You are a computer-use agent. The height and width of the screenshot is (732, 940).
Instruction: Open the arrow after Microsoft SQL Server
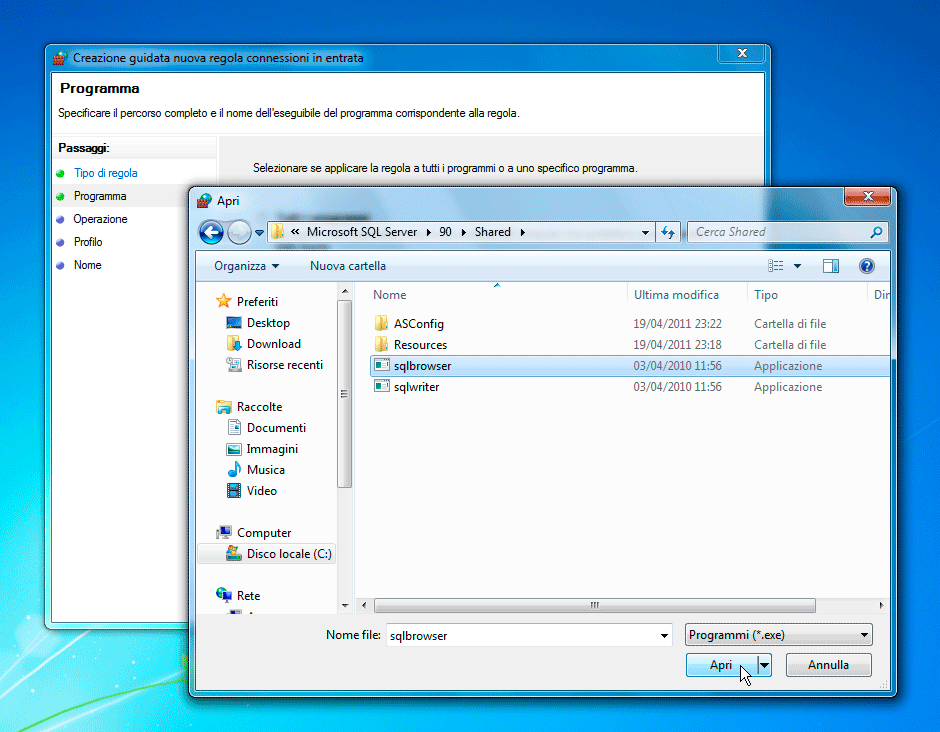tap(429, 232)
